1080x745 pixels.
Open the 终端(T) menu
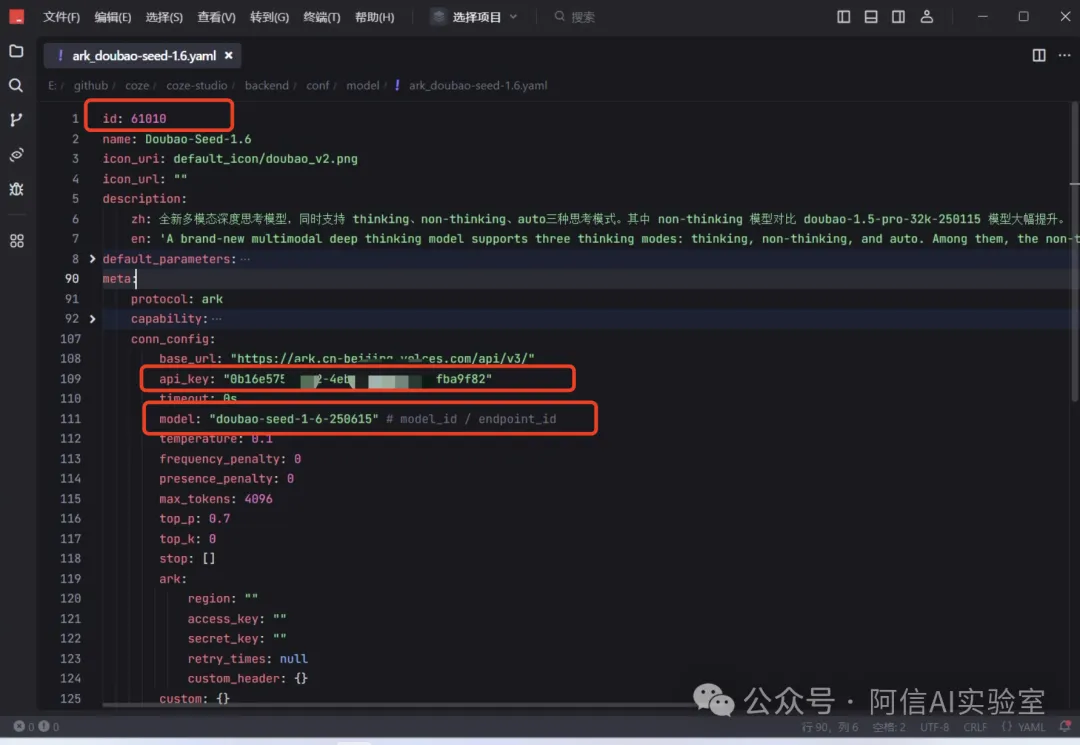click(322, 17)
